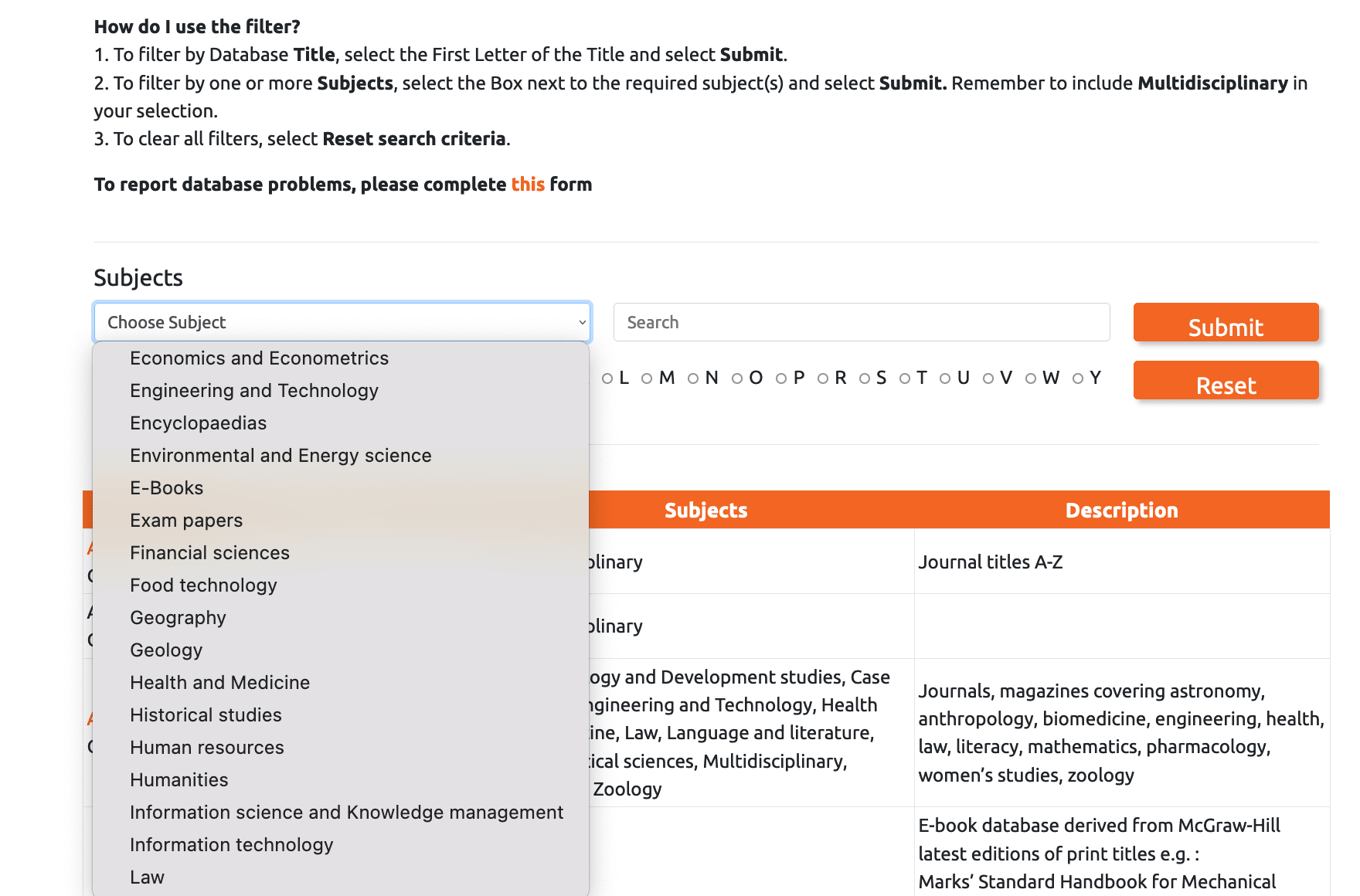Click 'Journals, magazines covering astronomy' description
This screenshot has height=896, width=1360.
click(1121, 733)
